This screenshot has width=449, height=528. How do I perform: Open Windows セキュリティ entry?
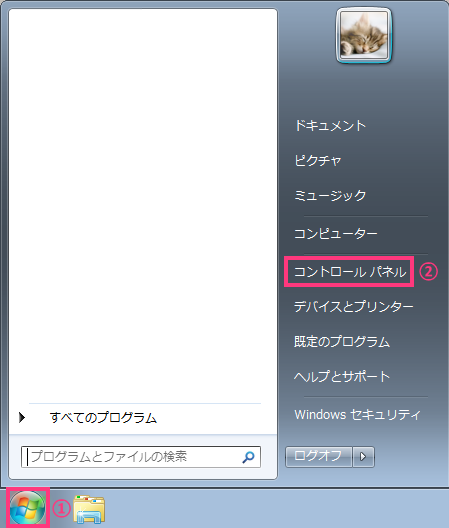click(357, 415)
